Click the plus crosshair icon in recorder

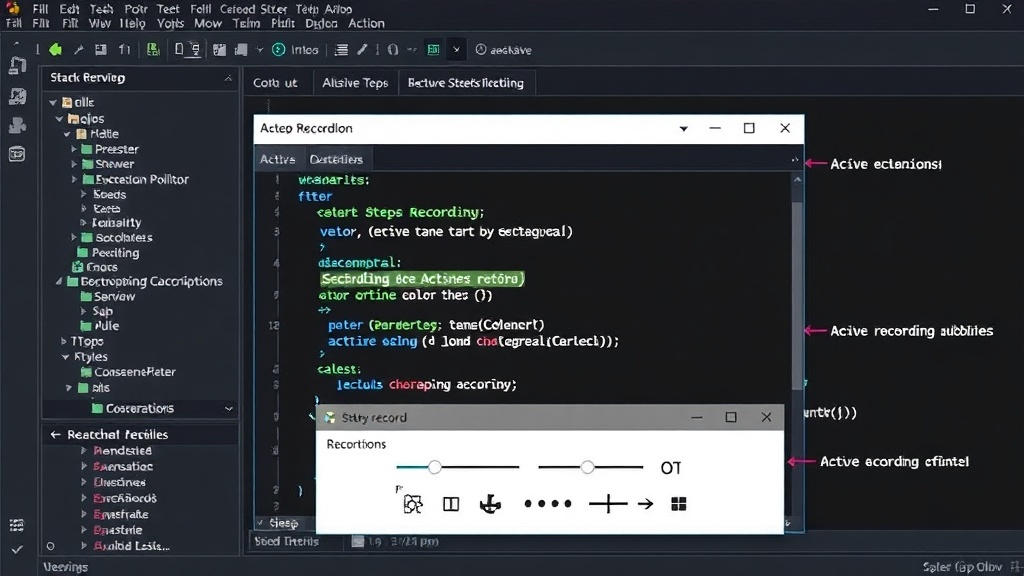point(607,504)
